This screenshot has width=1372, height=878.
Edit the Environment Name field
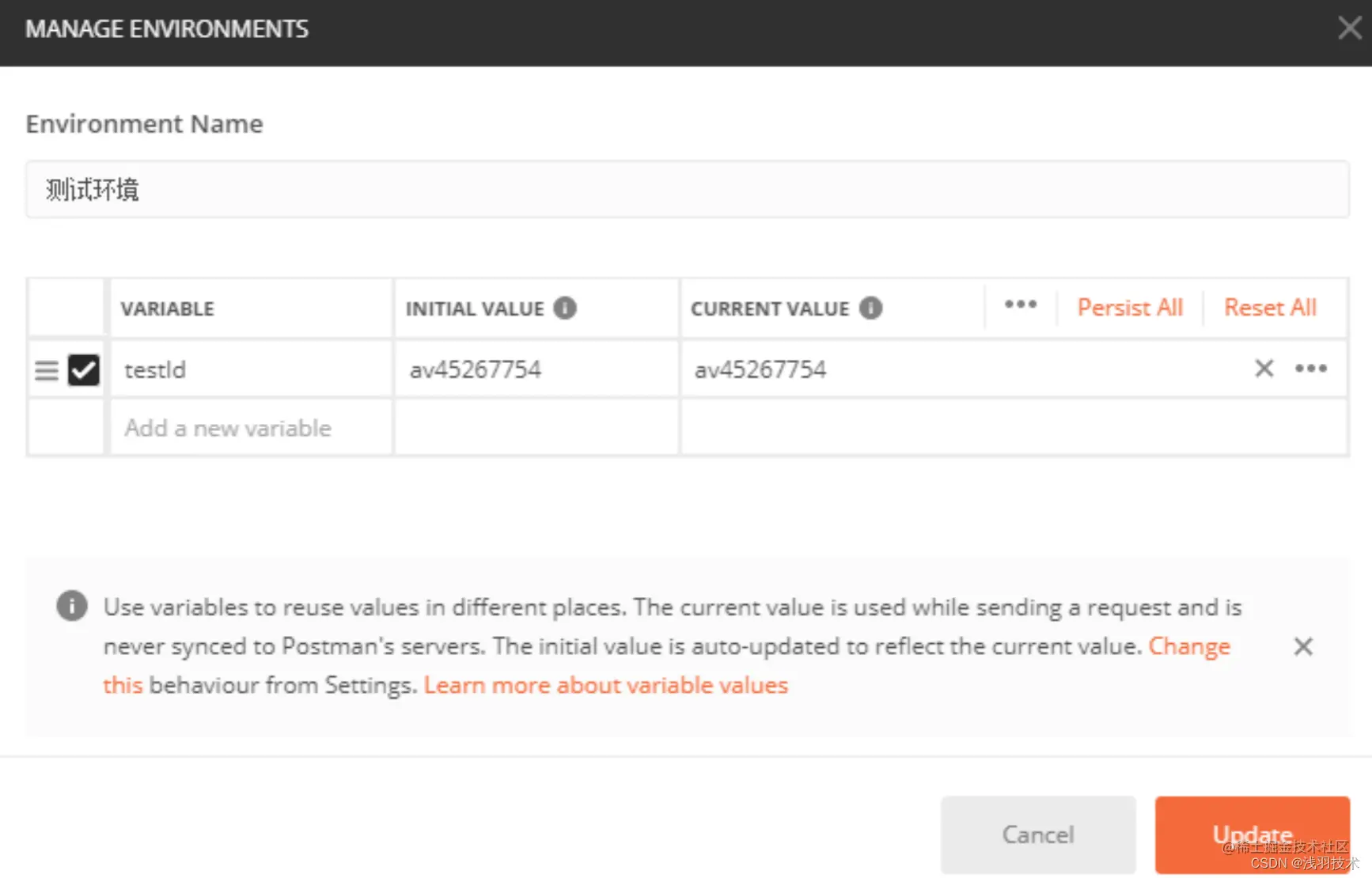pyautogui.click(x=687, y=190)
